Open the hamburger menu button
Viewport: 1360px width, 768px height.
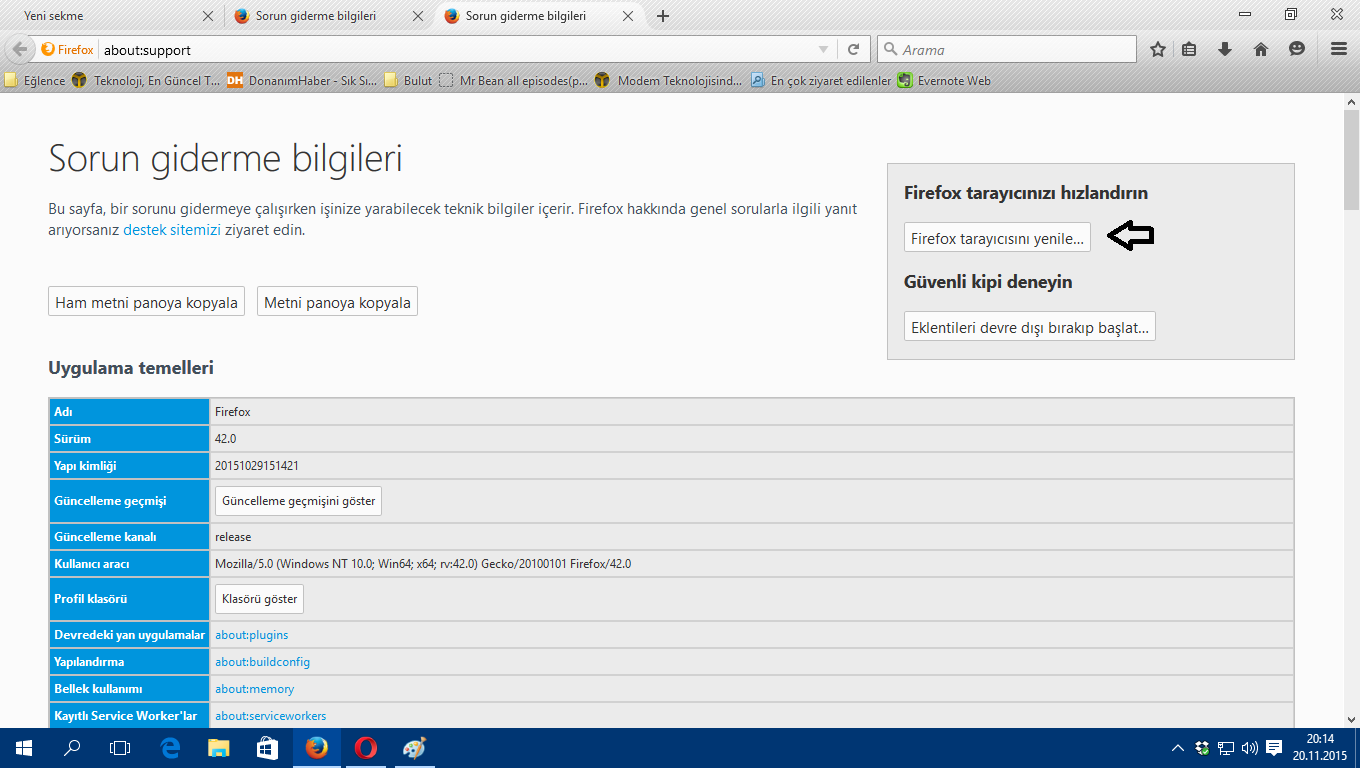coord(1340,49)
